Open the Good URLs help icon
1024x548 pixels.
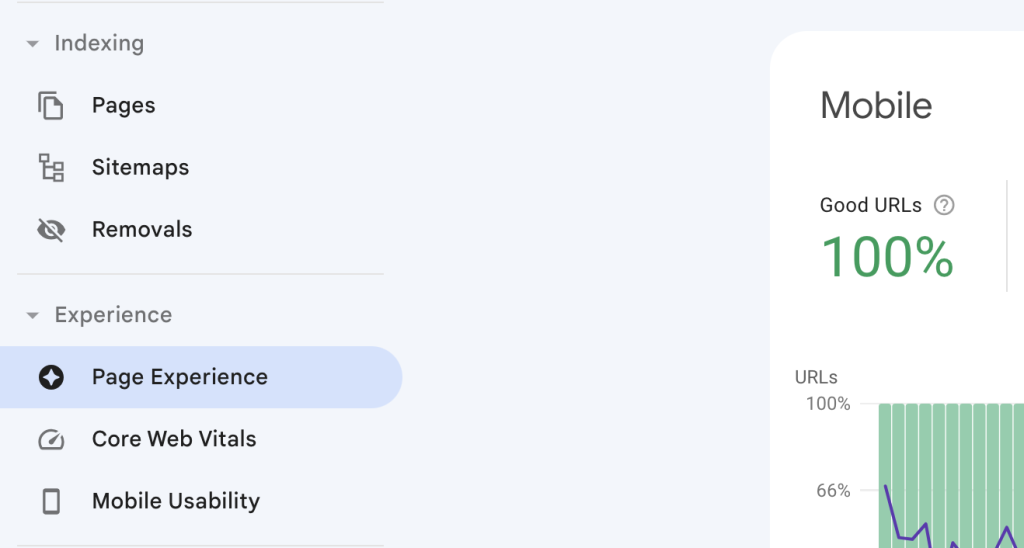944,205
